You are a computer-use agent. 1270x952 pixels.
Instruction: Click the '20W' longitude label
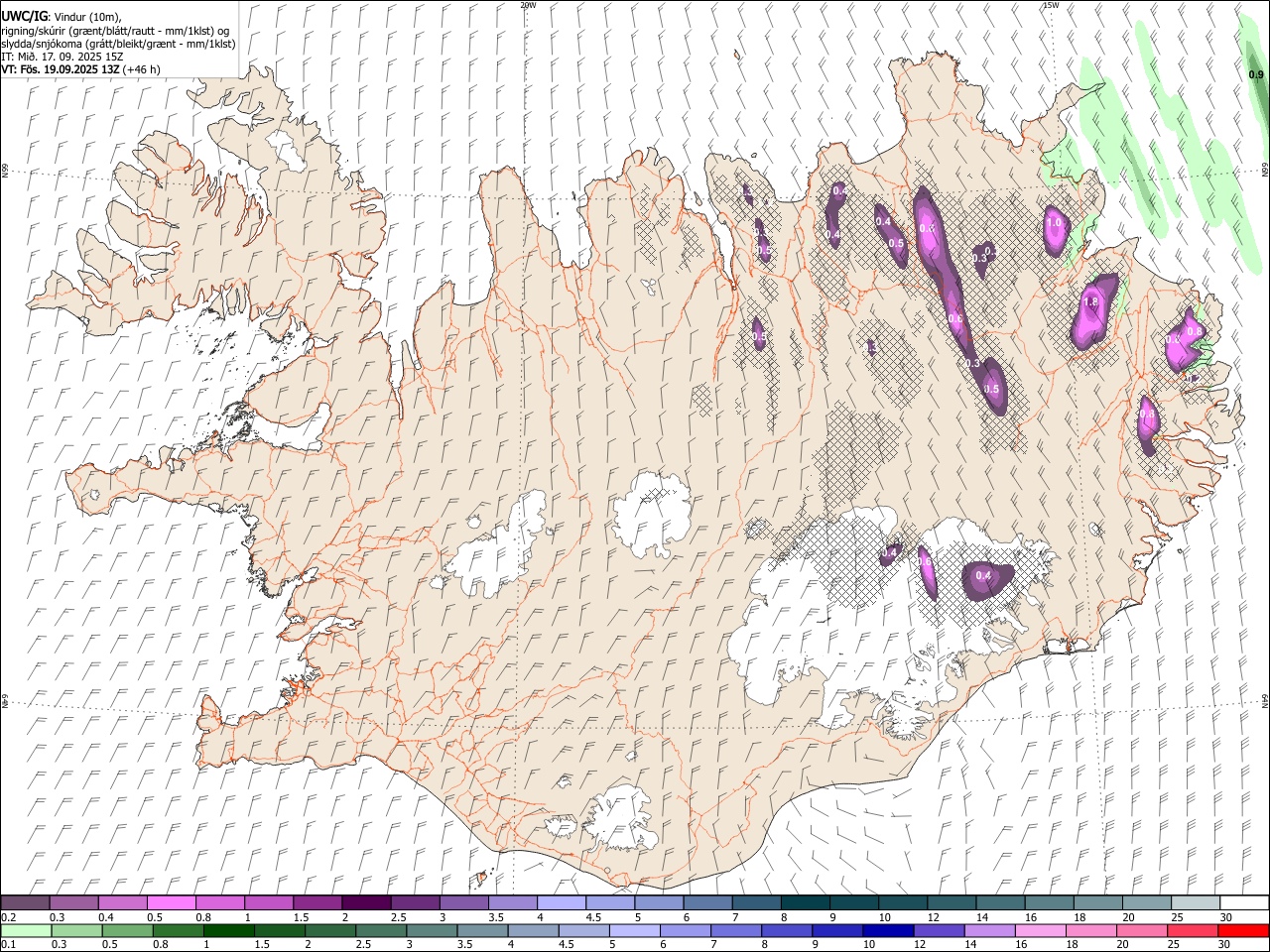pyautogui.click(x=528, y=5)
